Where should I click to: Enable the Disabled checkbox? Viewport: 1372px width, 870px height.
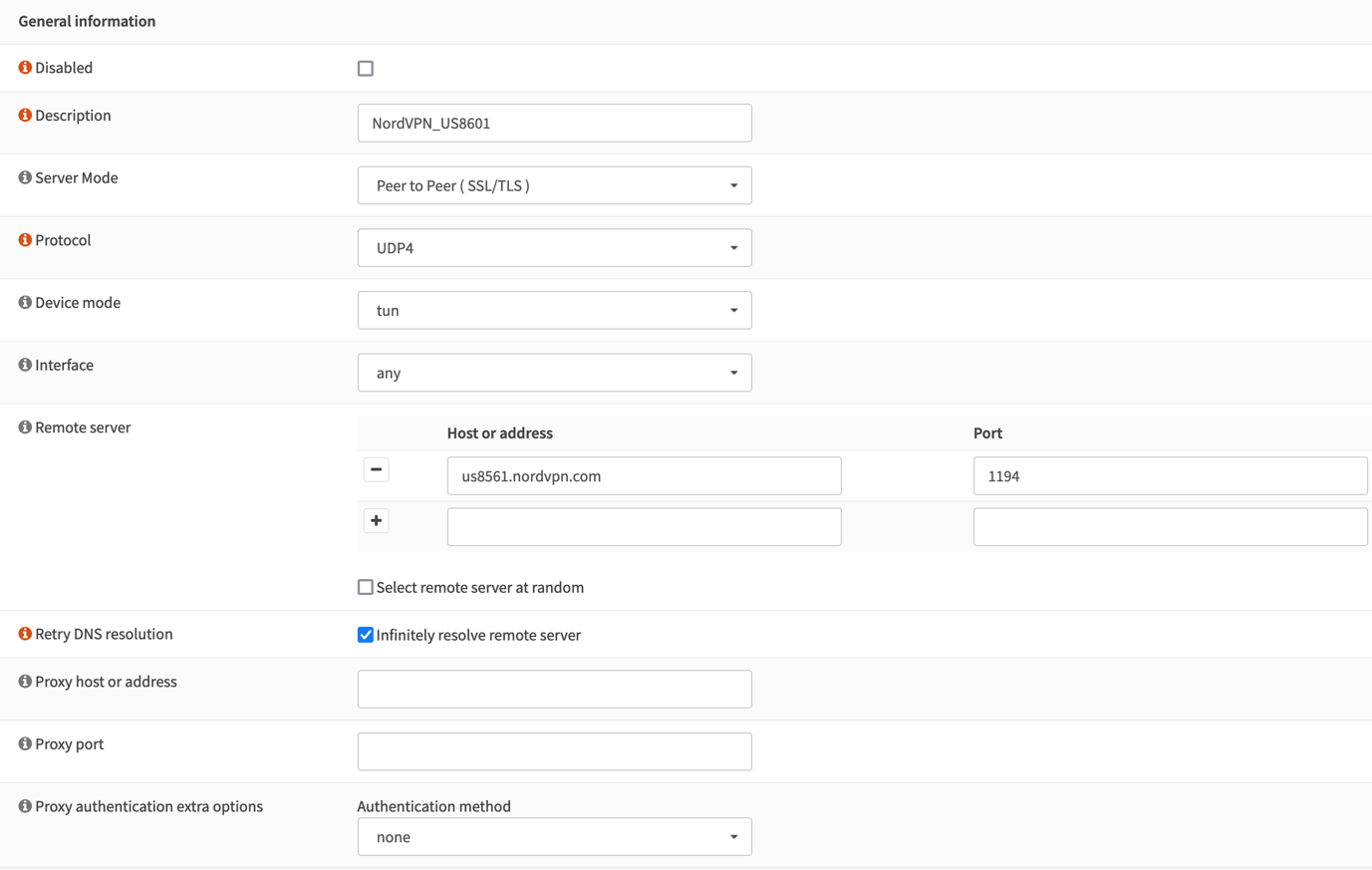pyautogui.click(x=365, y=68)
